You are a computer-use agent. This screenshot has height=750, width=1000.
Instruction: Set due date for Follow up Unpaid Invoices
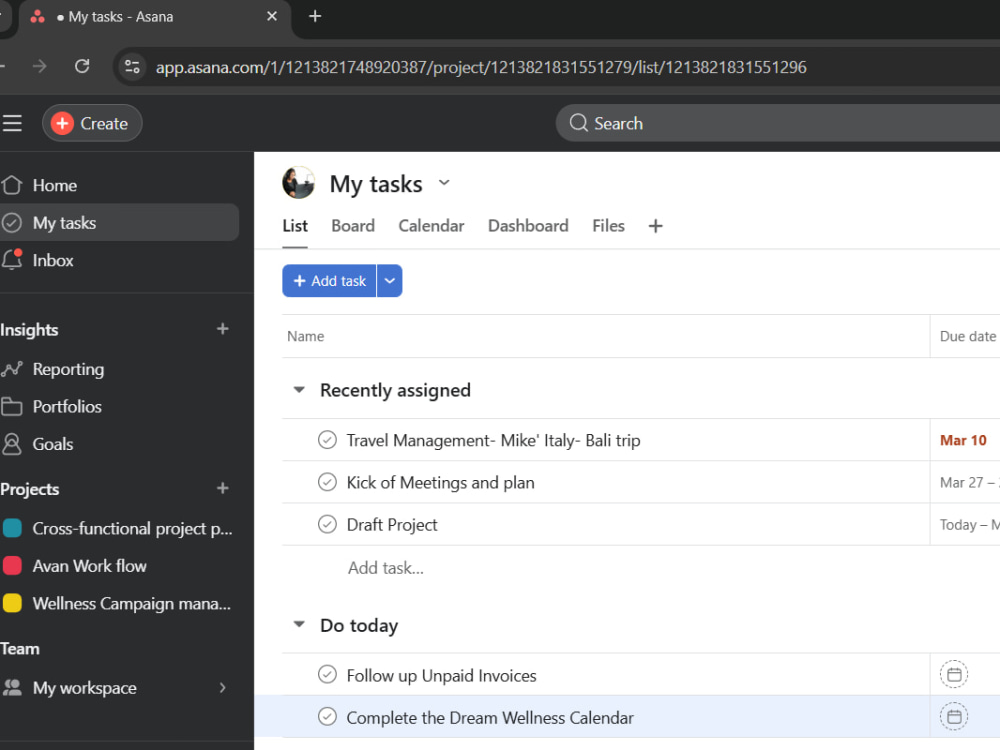(954, 675)
